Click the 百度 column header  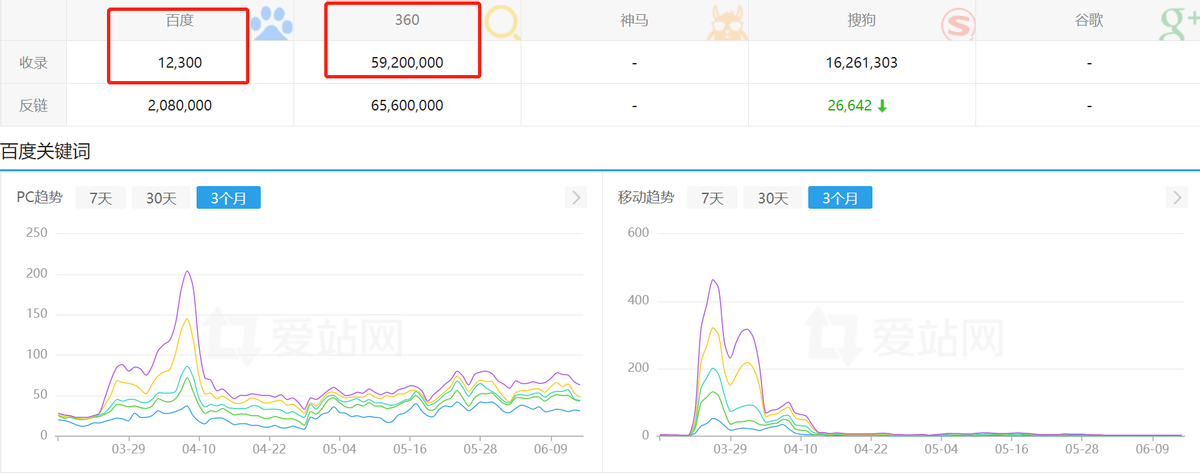[180, 20]
